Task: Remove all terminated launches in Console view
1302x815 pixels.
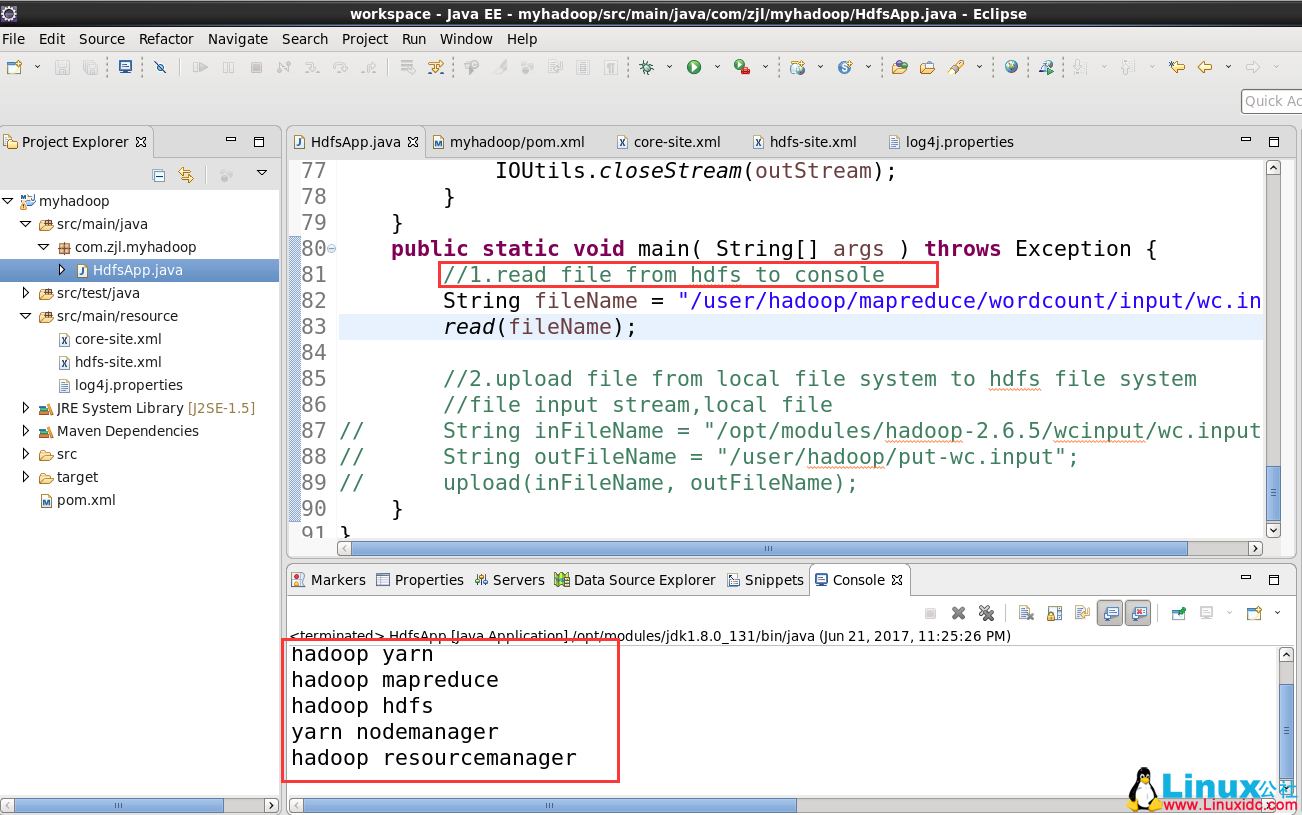Action: coord(987,612)
